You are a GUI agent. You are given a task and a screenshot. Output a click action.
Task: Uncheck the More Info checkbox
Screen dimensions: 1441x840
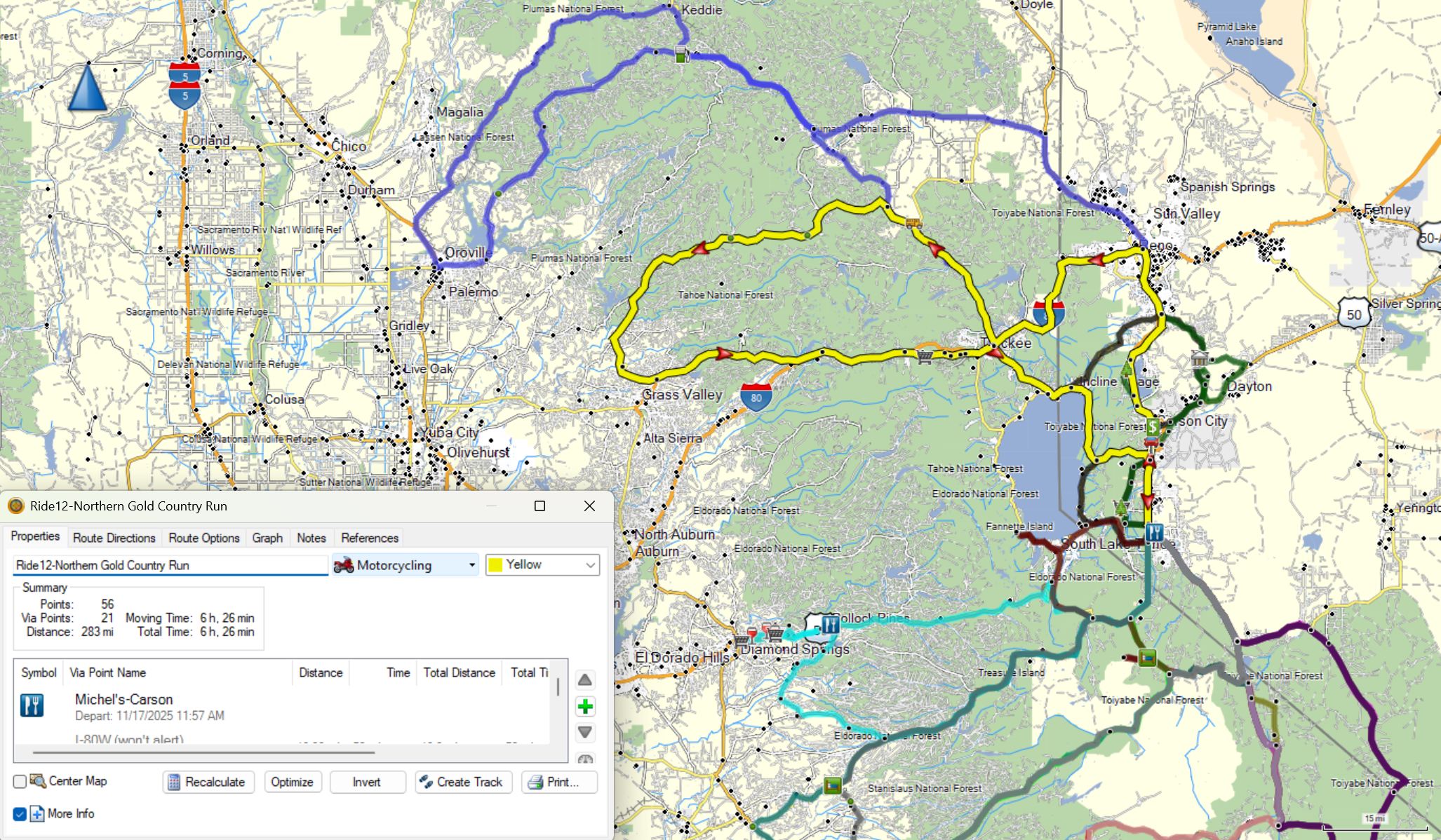pos(20,814)
